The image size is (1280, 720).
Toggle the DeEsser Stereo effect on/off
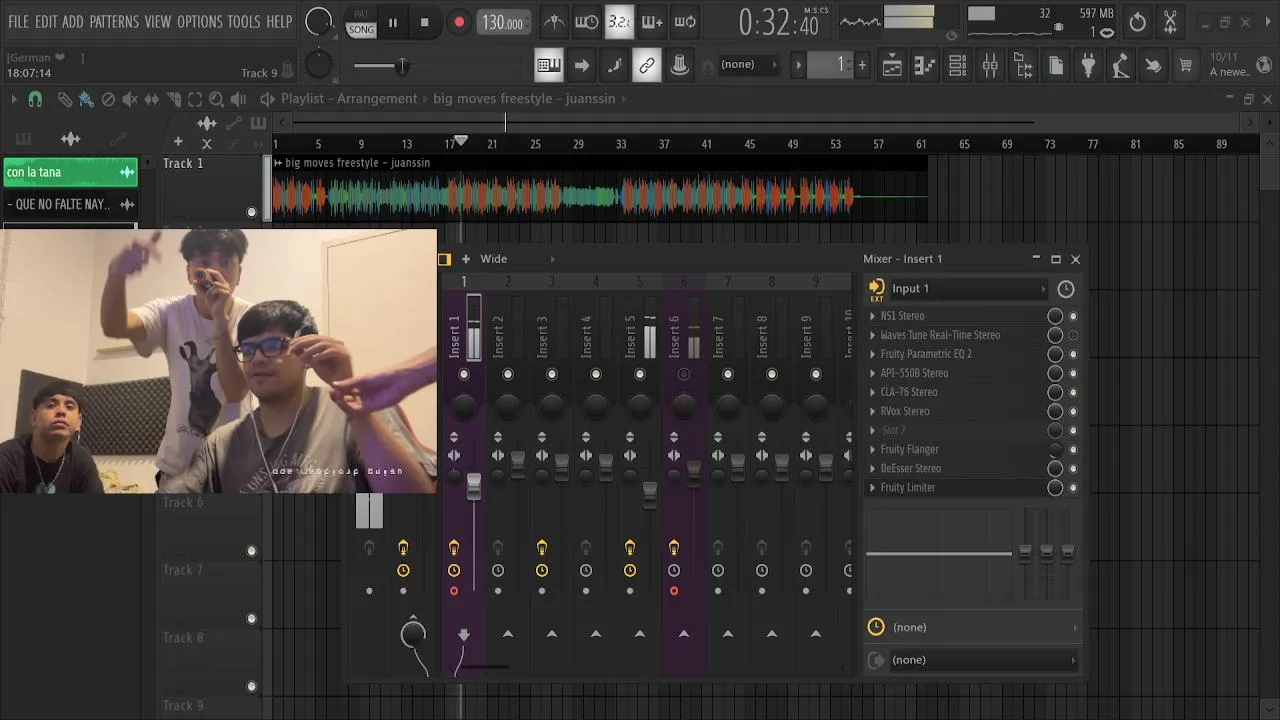[1073, 469]
